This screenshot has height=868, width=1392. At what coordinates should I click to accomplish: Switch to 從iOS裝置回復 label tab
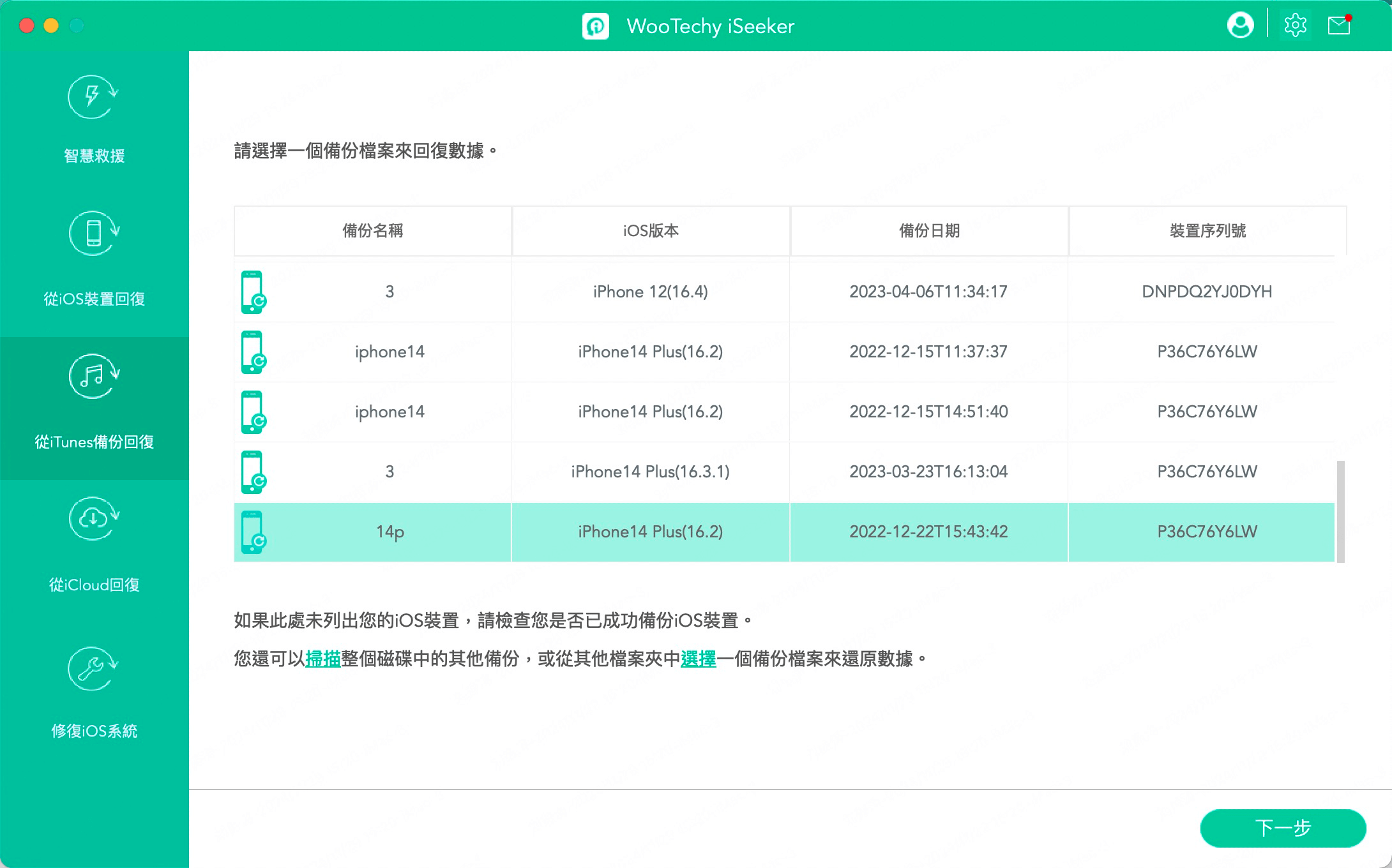tap(94, 299)
